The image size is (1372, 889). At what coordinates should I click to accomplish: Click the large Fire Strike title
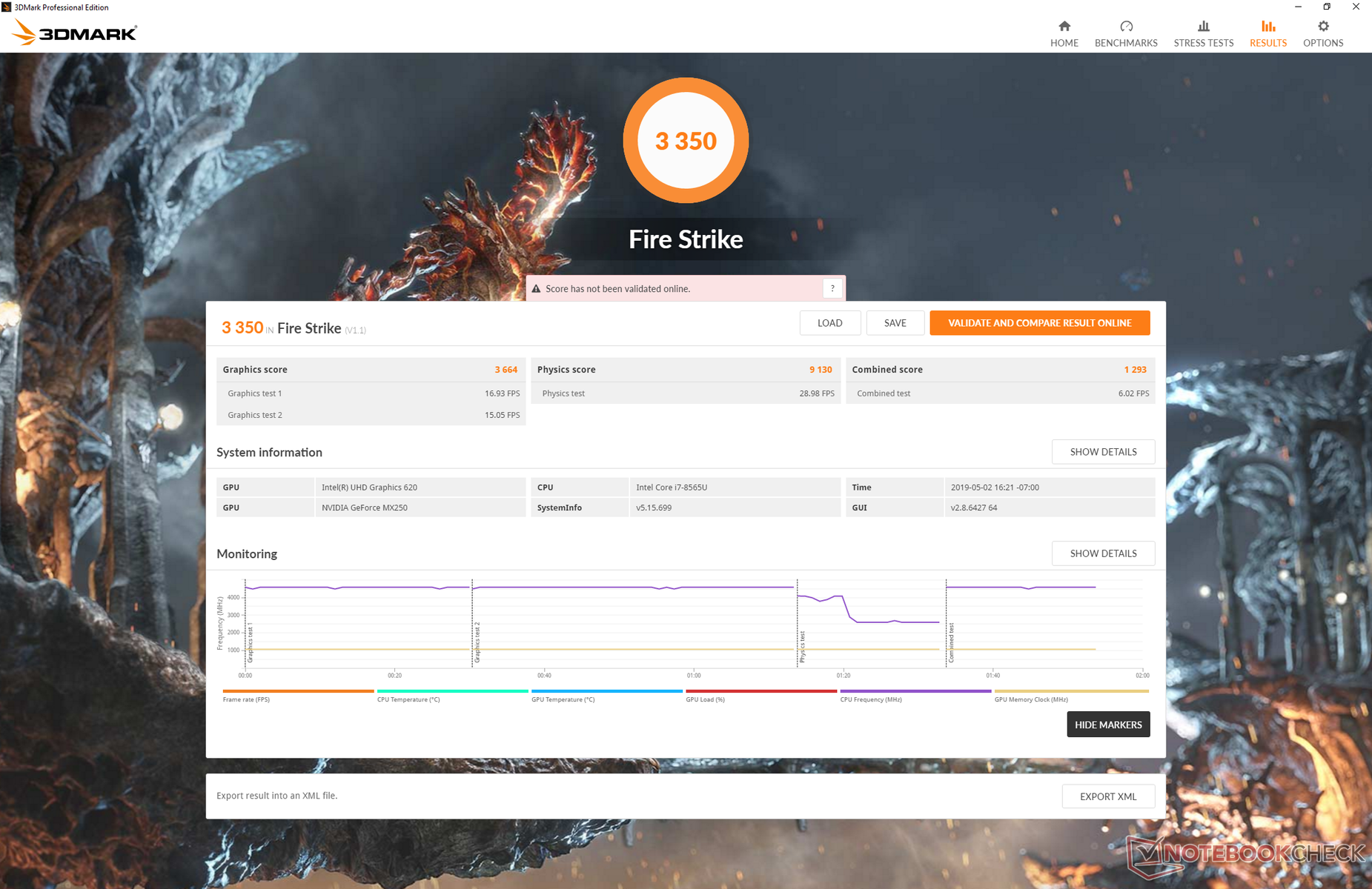(686, 239)
